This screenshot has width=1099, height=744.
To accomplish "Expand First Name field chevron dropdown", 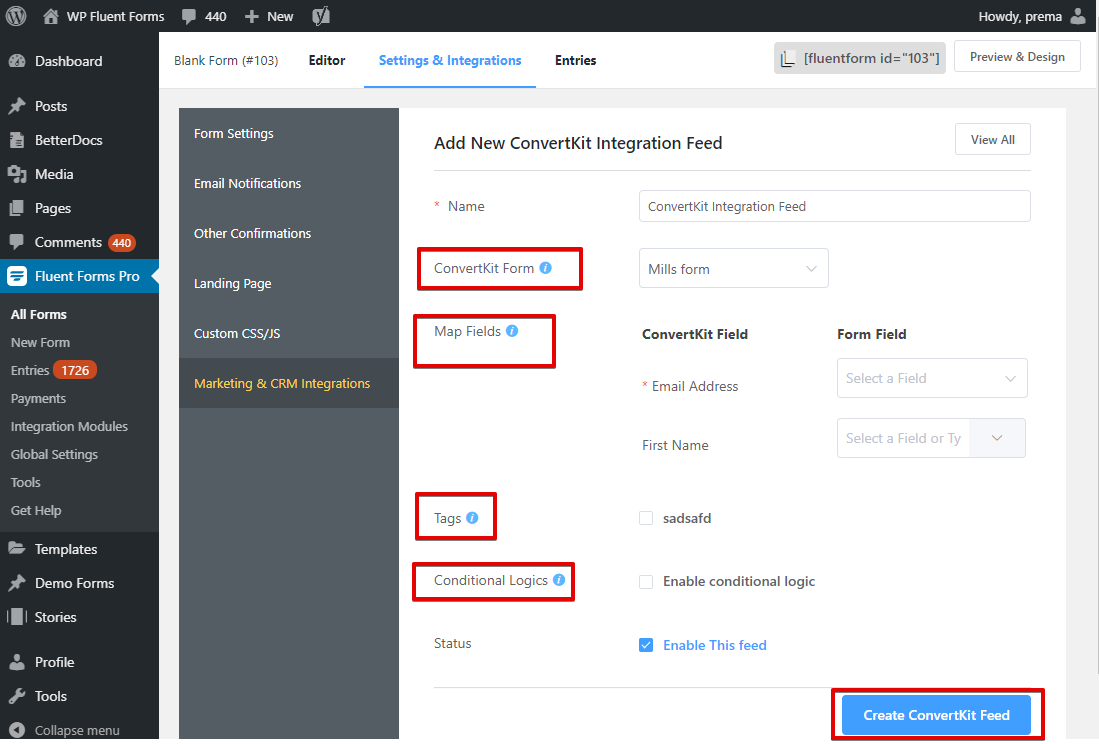I will click(x=997, y=438).
